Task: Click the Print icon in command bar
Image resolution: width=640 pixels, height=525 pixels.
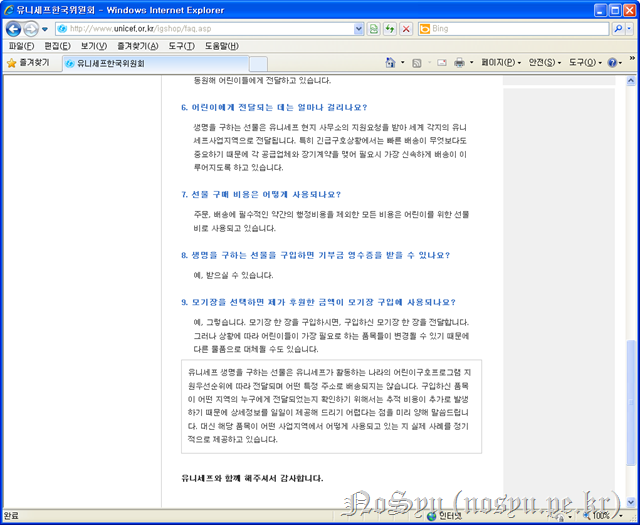Action: [459, 63]
